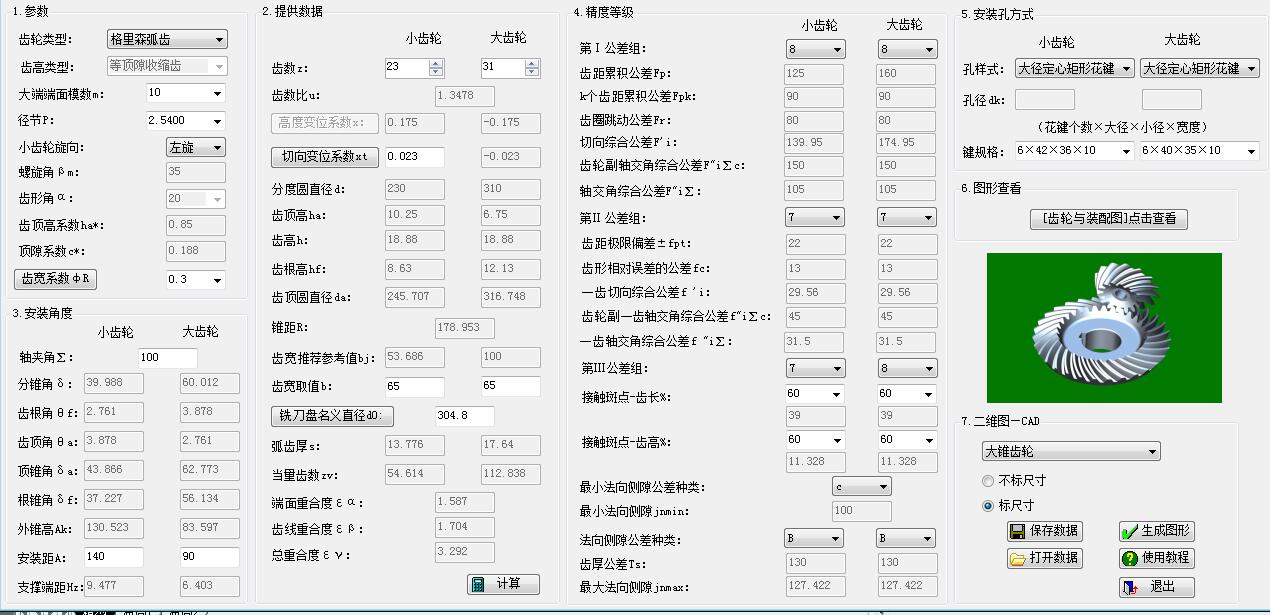
Task: Open the small gear 接触斑点-齿高% dropdown
Action: 815,440
